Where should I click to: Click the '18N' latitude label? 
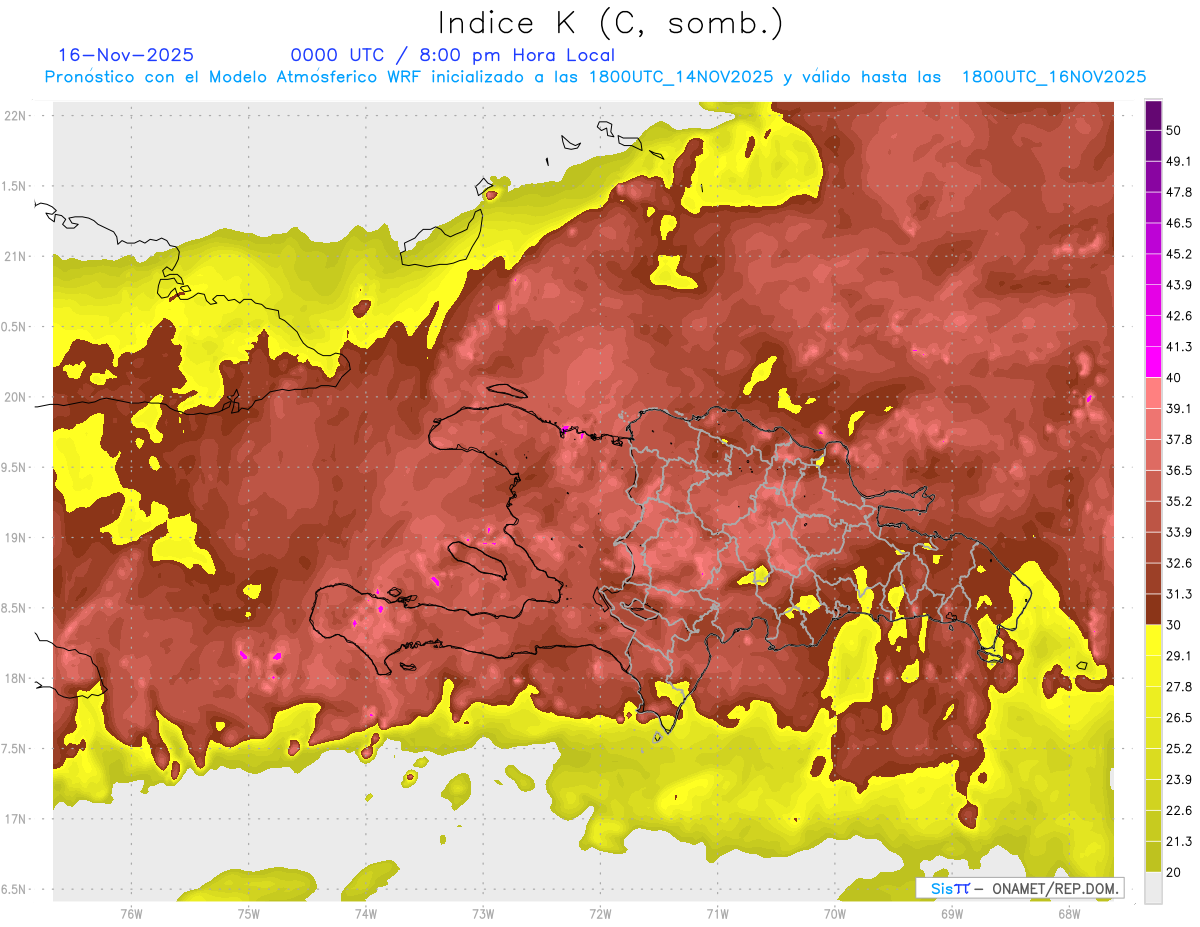click(16, 678)
